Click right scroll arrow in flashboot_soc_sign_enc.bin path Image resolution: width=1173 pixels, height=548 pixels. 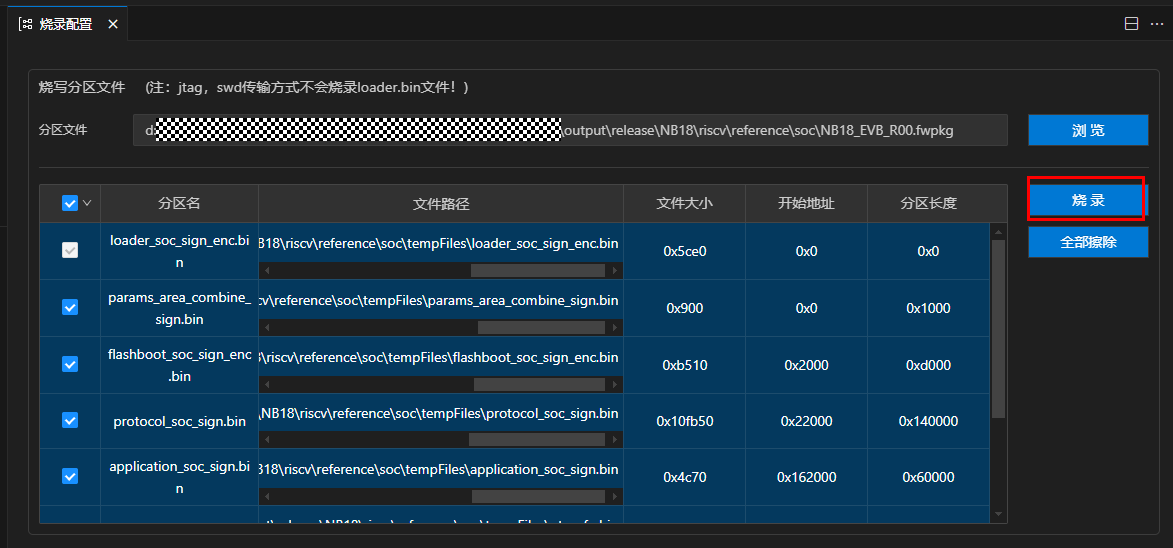pos(616,384)
